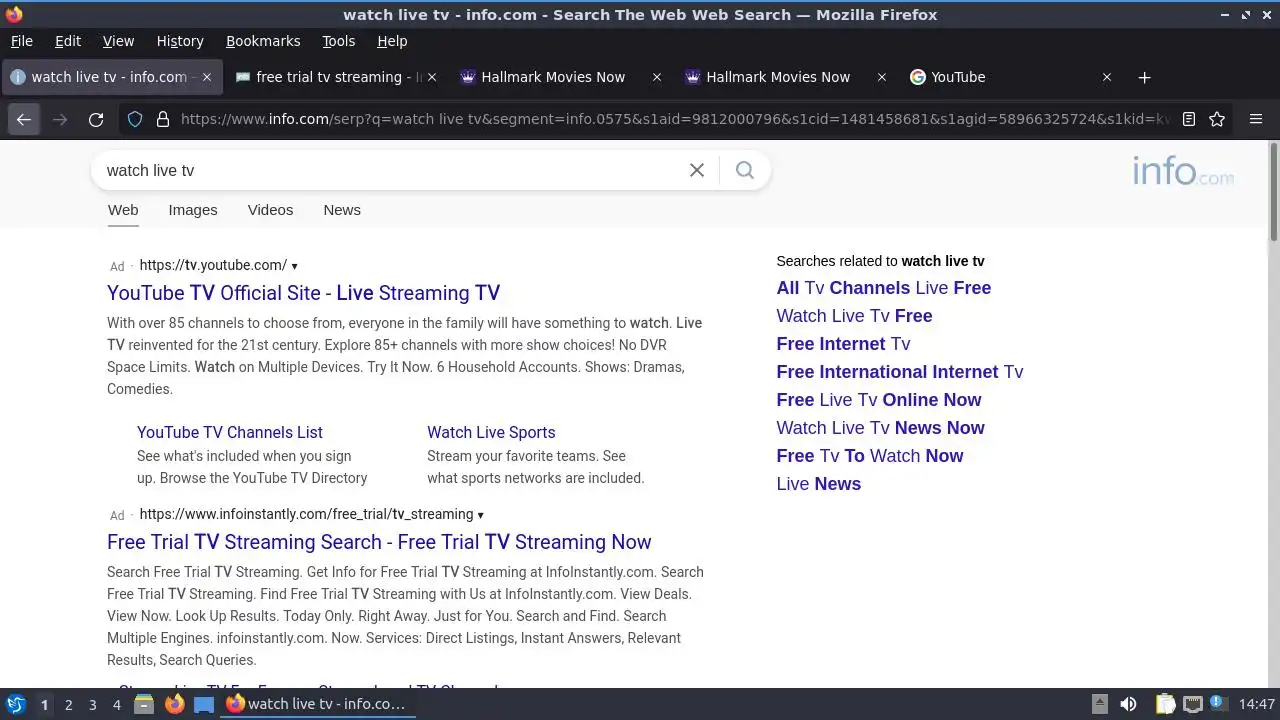The height and width of the screenshot is (720, 1280).
Task: Click the show desktop taskbar icon
Action: tap(204, 704)
